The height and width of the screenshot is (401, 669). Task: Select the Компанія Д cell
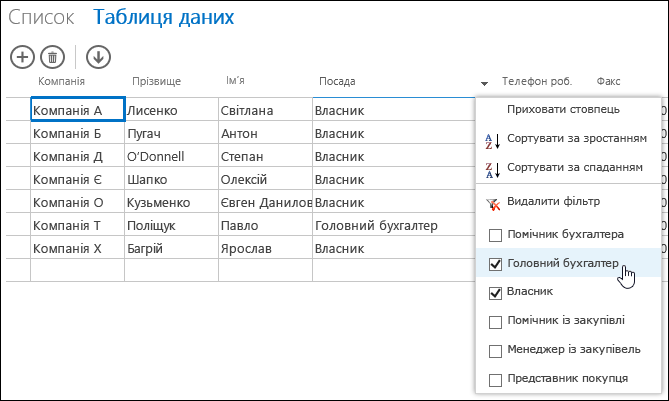pos(78,156)
